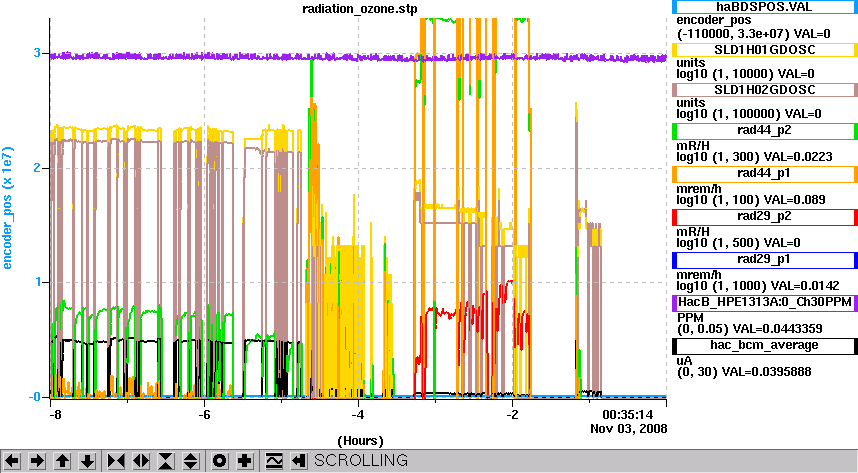The height and width of the screenshot is (473, 858).
Task: Select the hac_bcm_average curve legend
Action: pos(764,346)
